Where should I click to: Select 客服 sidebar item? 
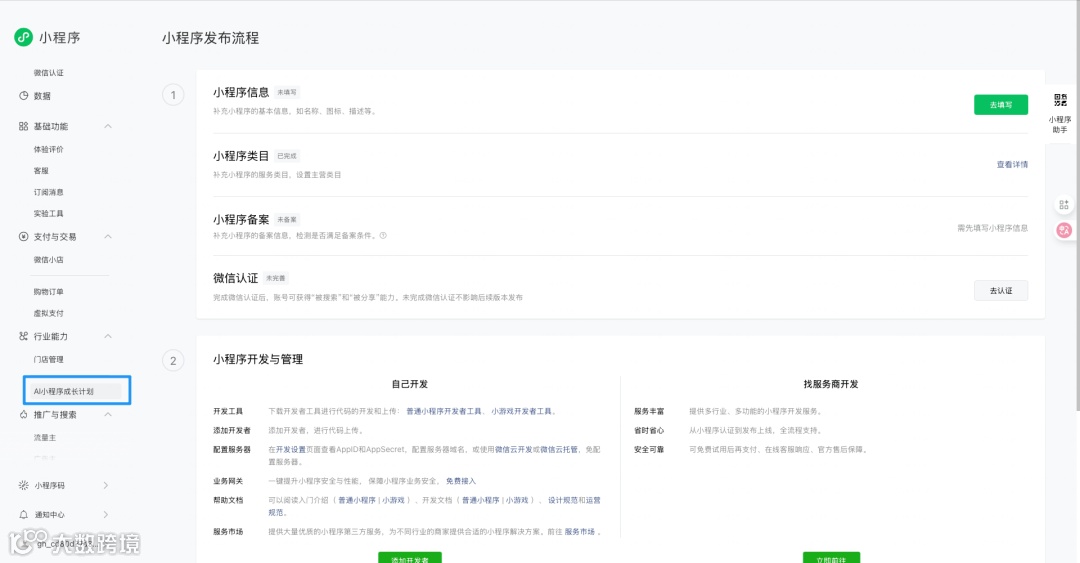(x=41, y=170)
